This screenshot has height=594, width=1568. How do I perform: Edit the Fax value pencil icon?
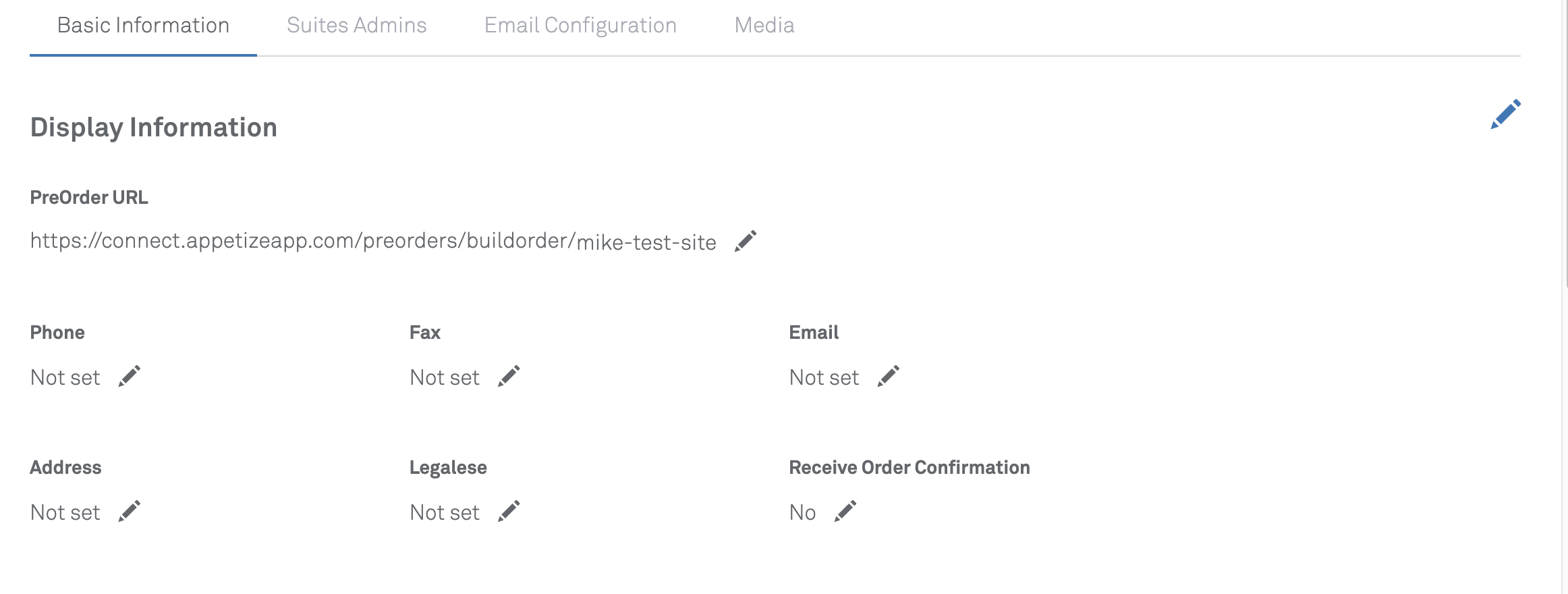tap(509, 377)
